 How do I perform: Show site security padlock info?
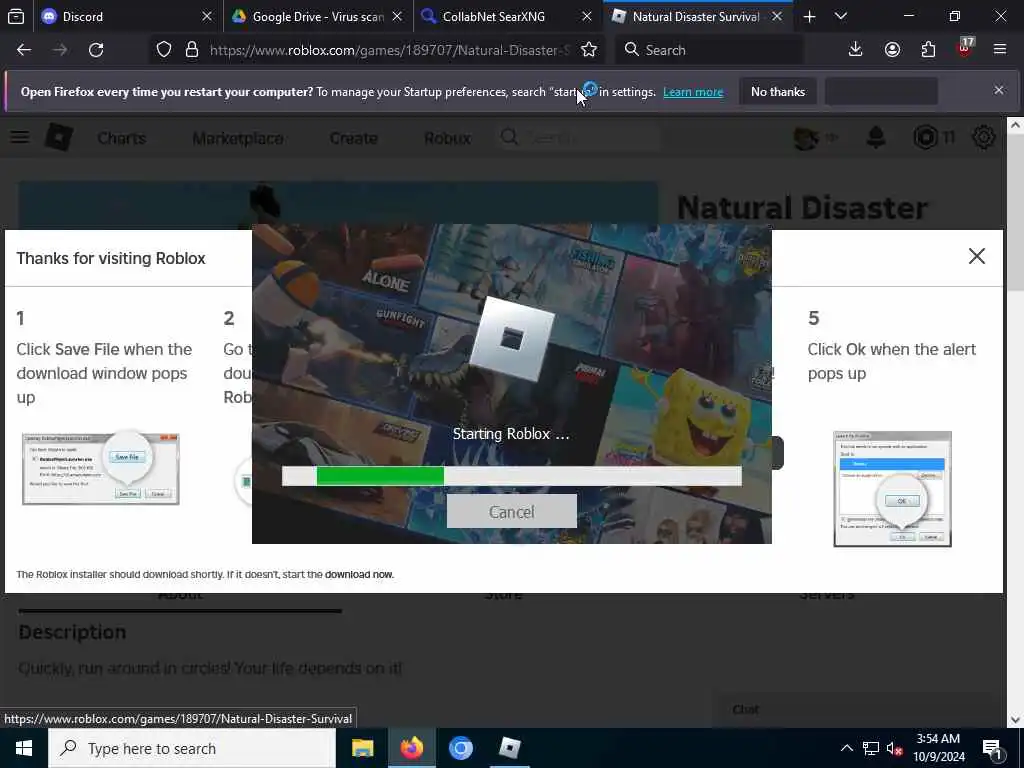click(191, 50)
